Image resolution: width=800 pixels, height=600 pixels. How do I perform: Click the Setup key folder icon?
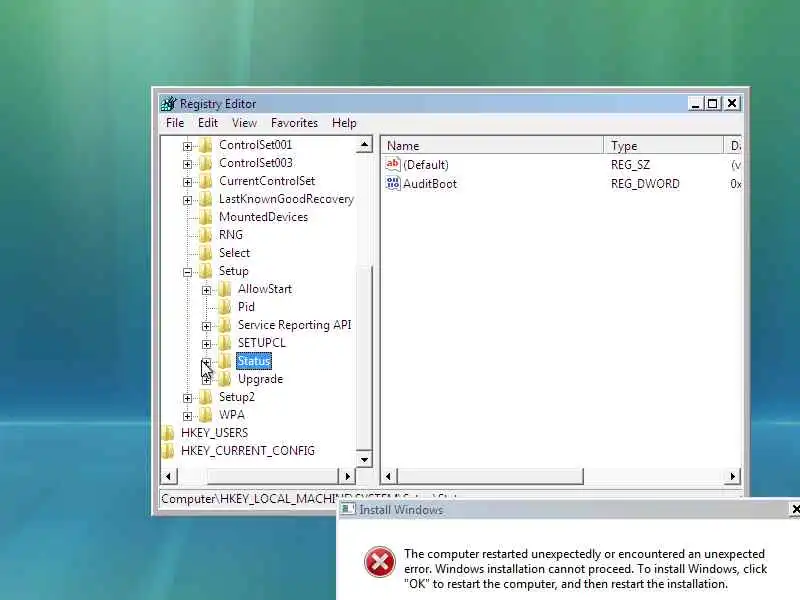(206, 271)
